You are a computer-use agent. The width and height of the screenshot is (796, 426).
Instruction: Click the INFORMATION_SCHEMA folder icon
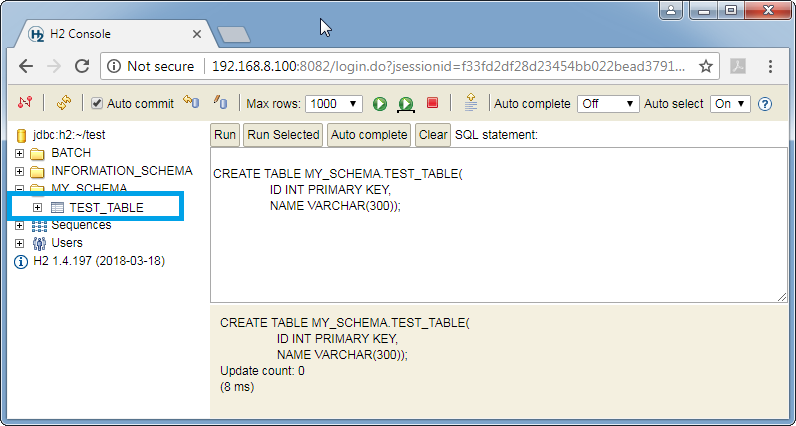click(x=37, y=172)
